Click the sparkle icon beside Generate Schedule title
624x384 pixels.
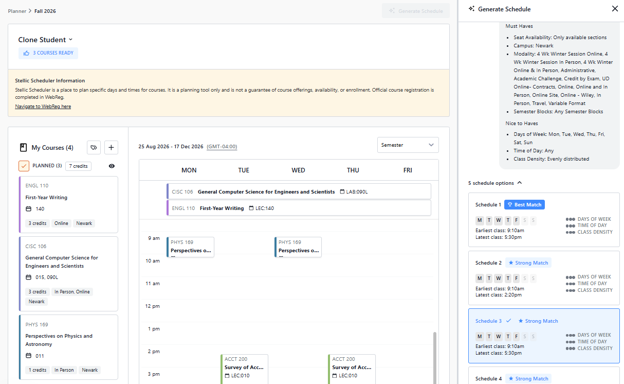coord(471,9)
